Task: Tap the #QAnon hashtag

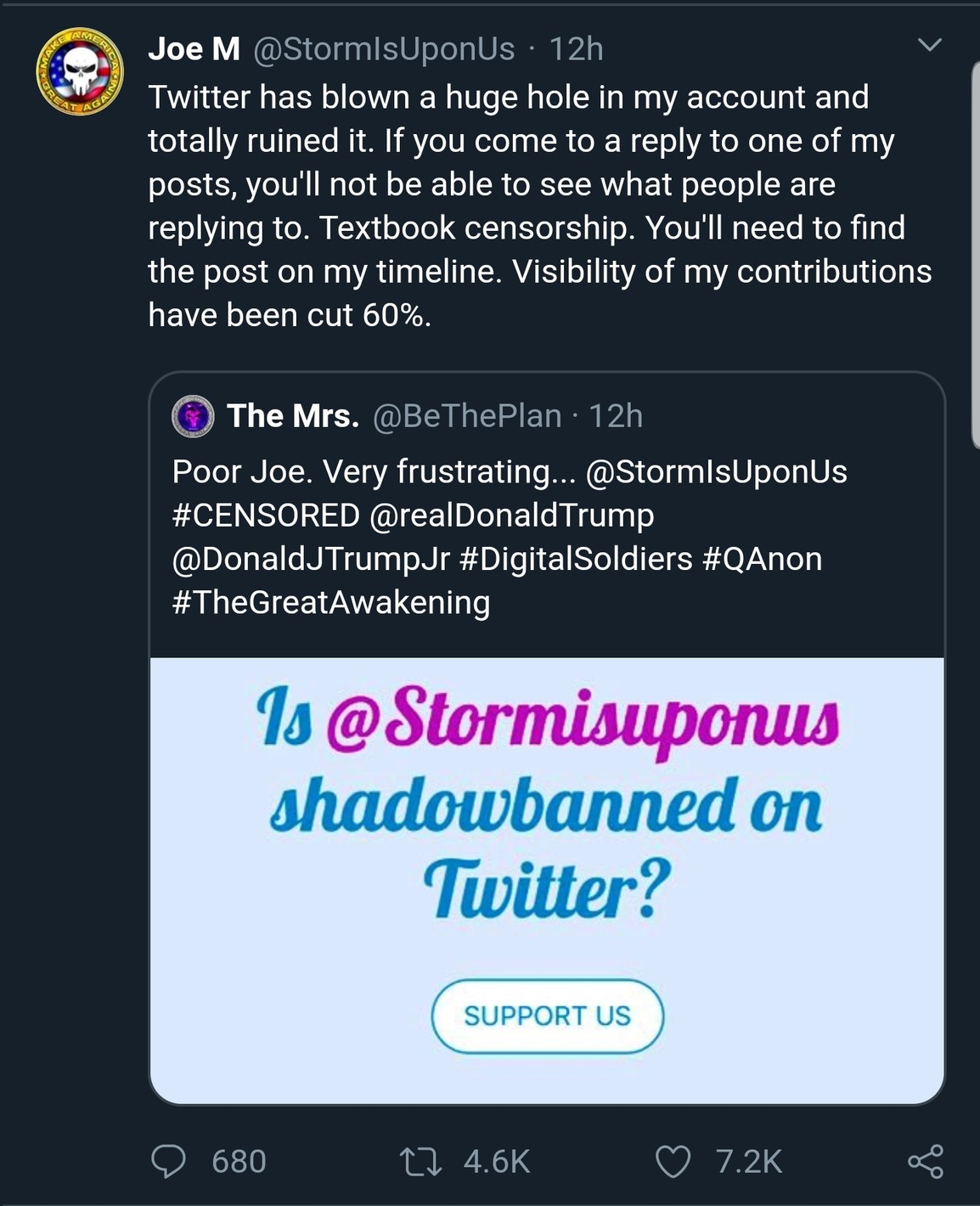Action: 763,559
